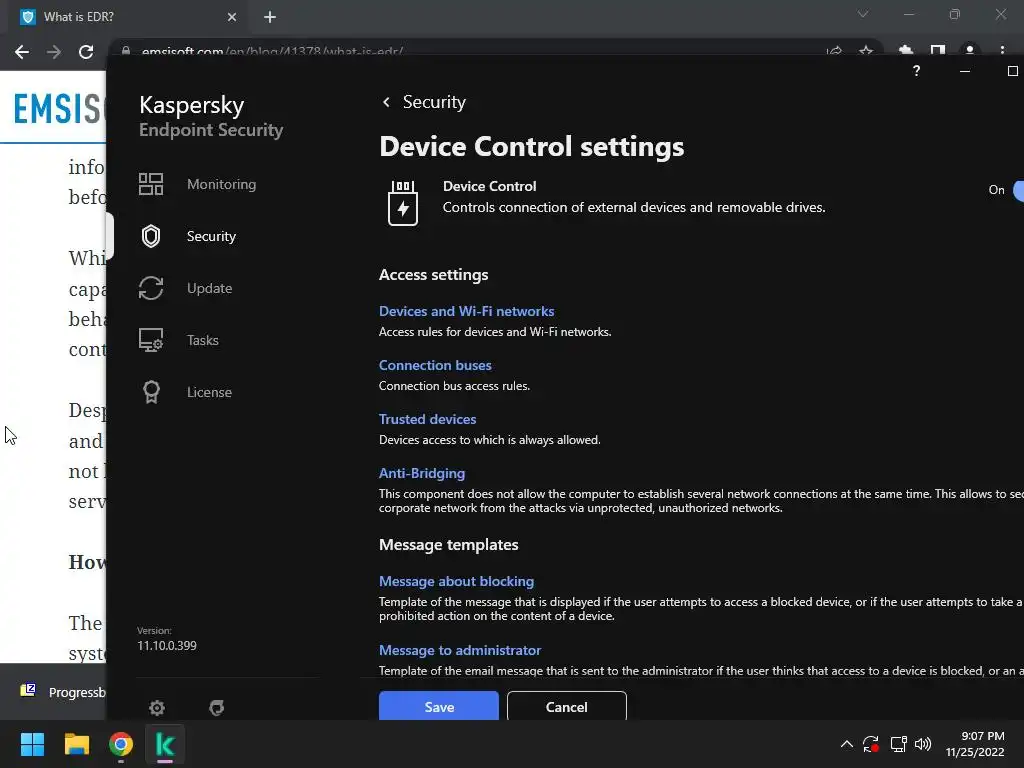Select the Security shield icon
1024x768 pixels.
point(151,236)
